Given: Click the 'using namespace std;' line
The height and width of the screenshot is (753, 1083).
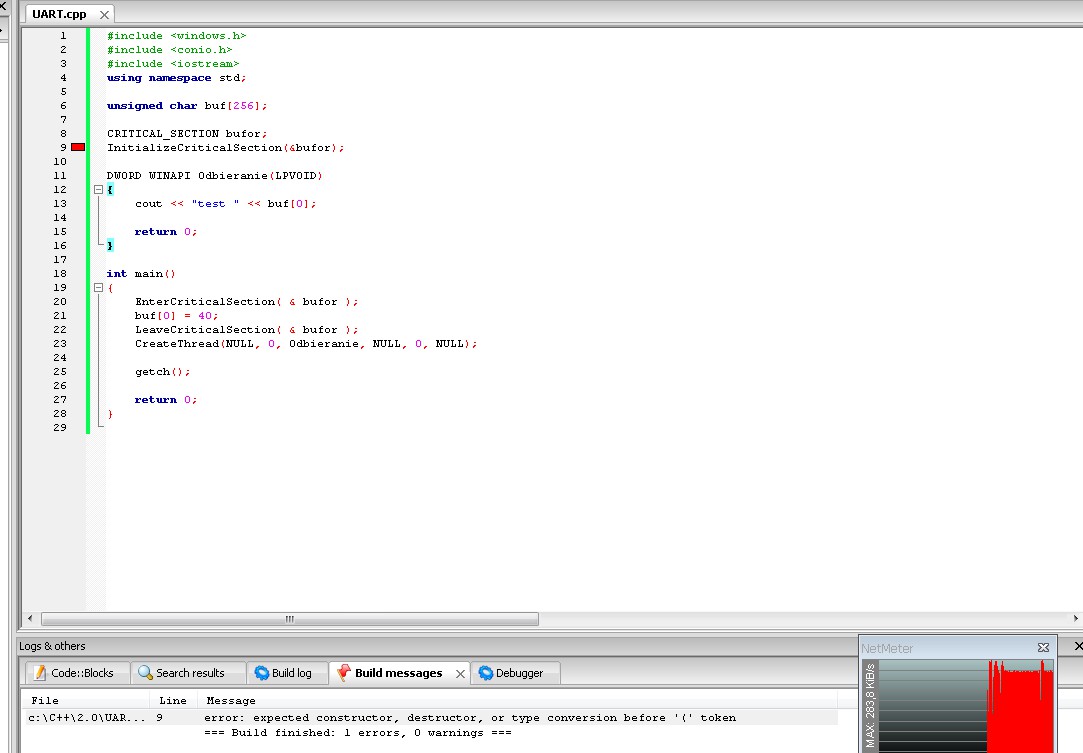Looking at the screenshot, I should point(176,78).
